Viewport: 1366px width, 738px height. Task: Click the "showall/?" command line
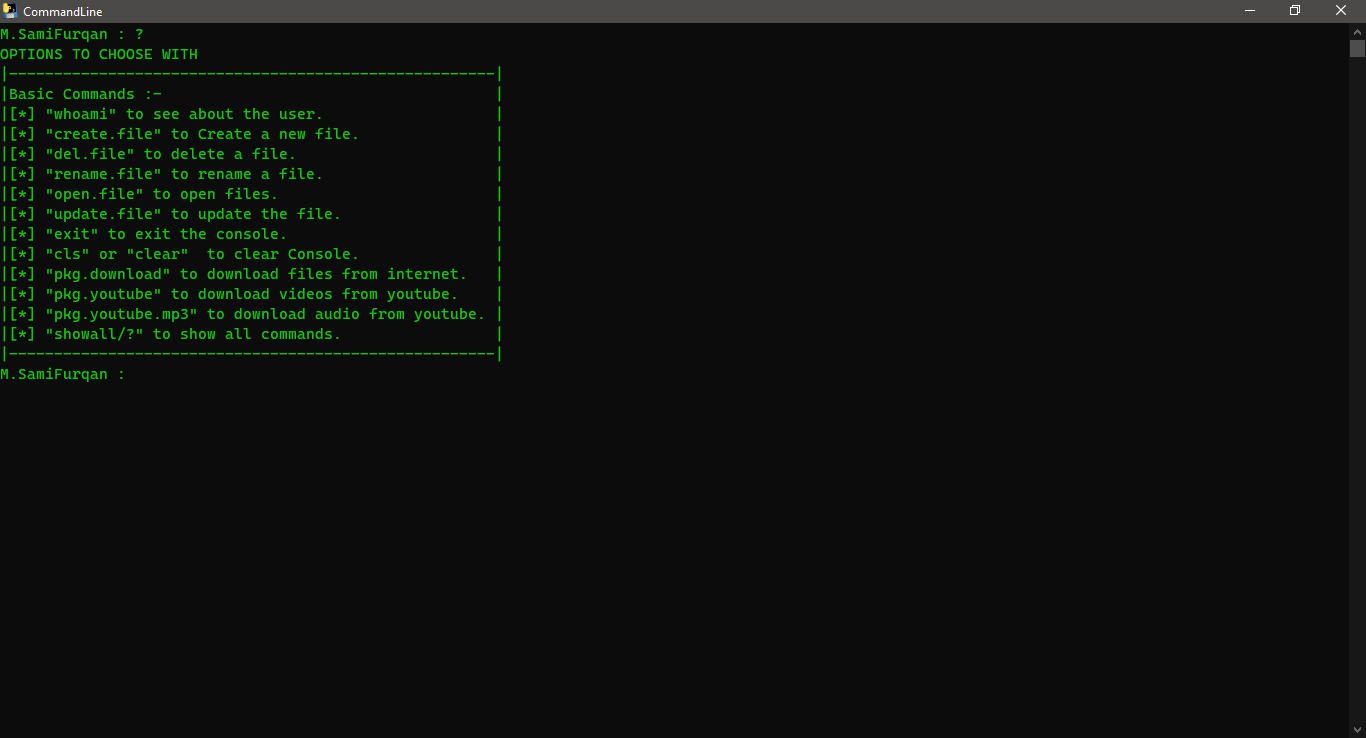(175, 334)
